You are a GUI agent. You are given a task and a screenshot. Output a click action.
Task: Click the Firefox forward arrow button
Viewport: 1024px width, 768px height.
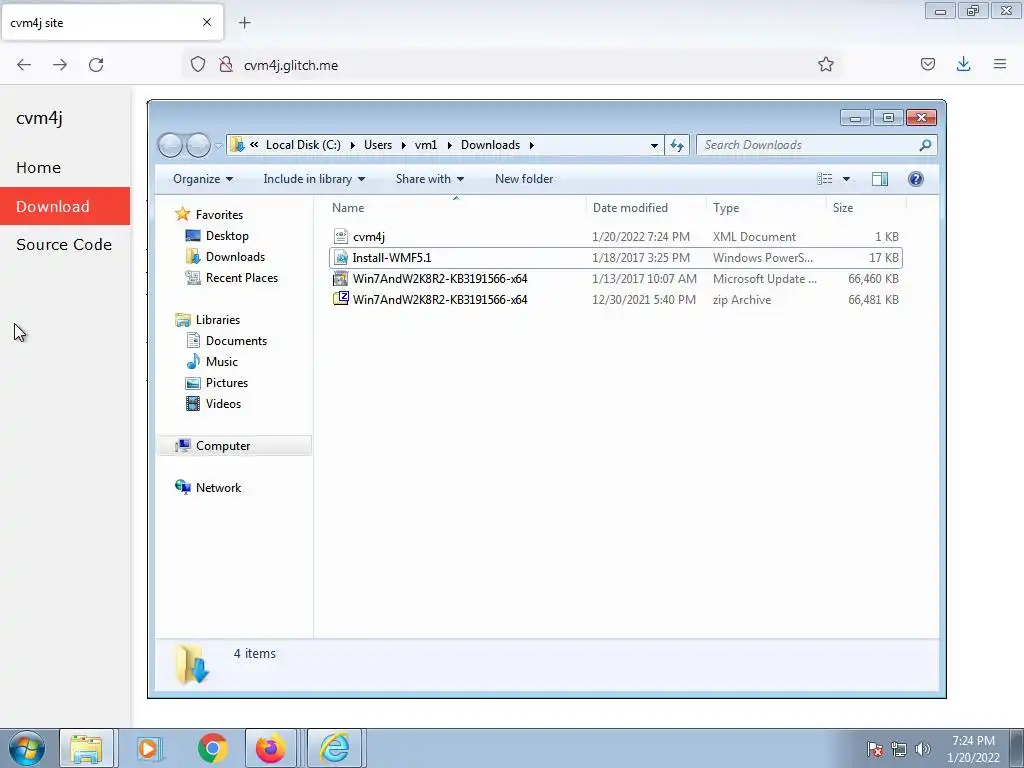pos(60,65)
